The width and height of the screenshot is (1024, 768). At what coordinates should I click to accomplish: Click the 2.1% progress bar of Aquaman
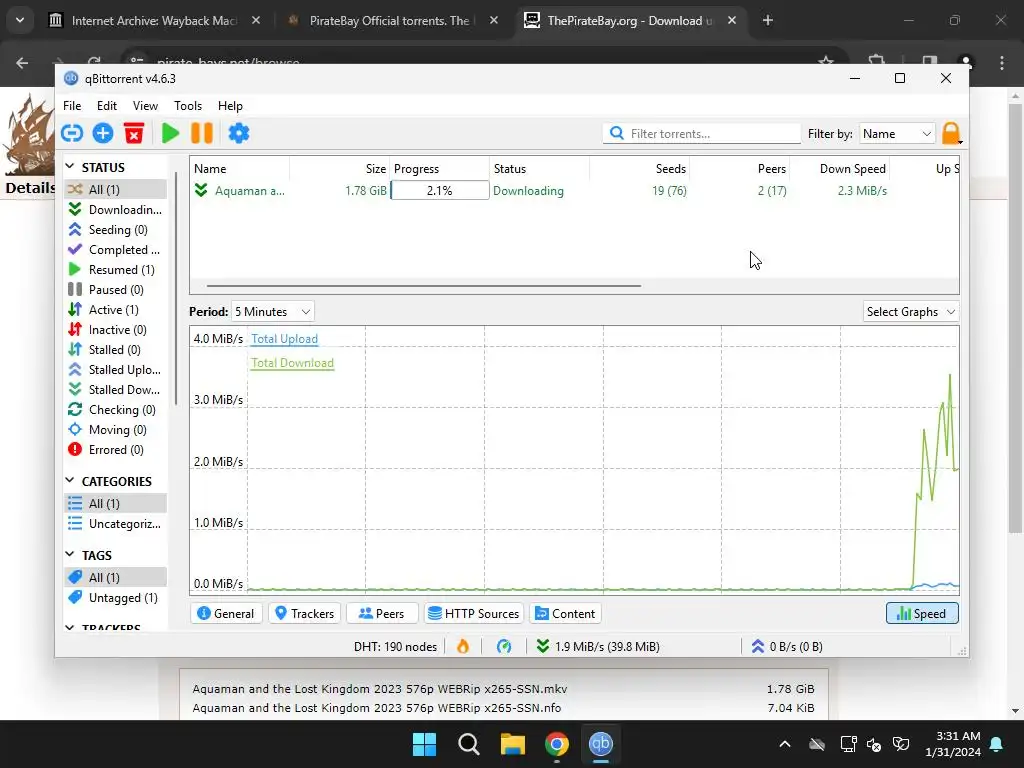(440, 191)
